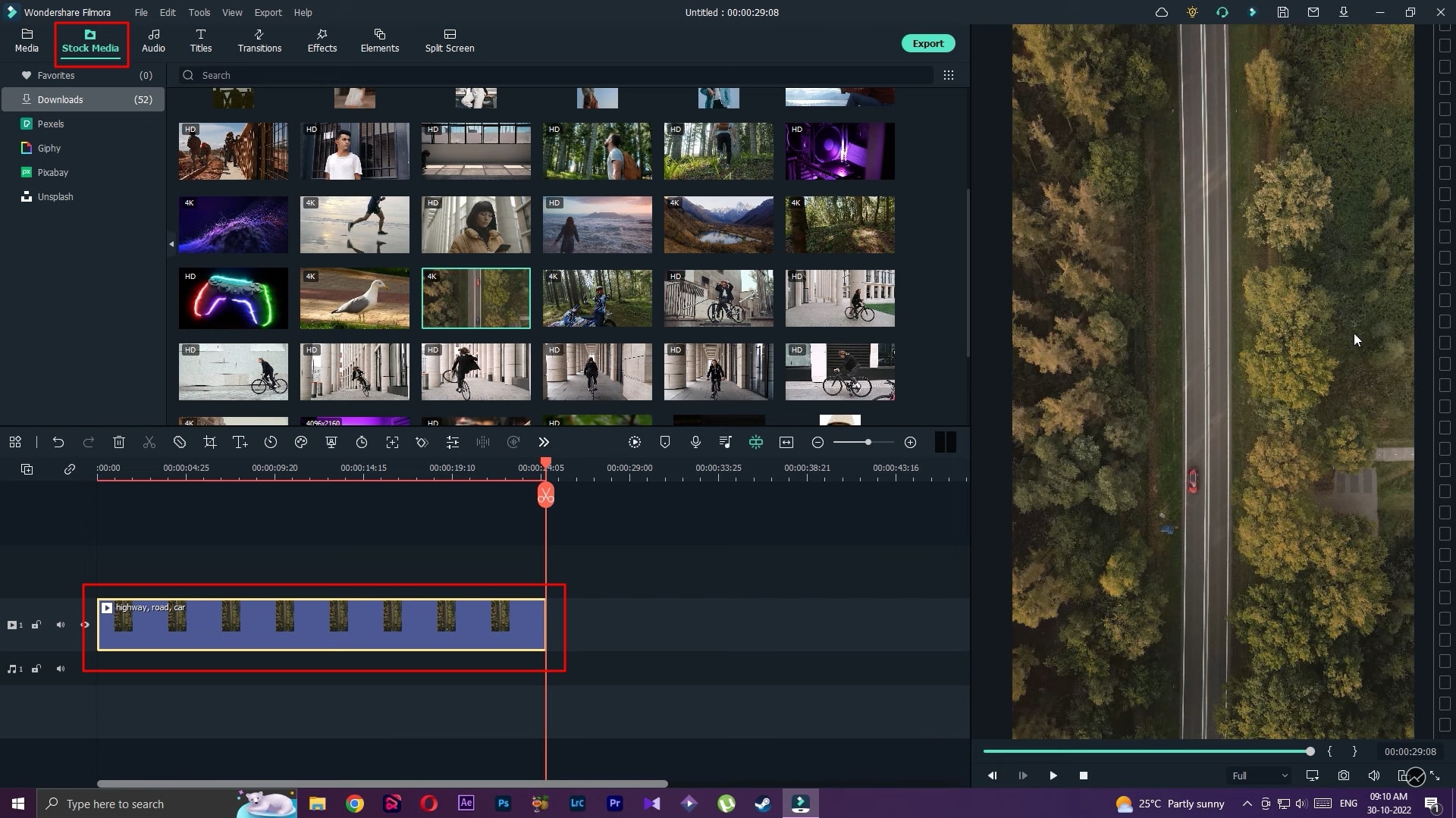Select the highway, road, car clip on timeline
1456x818 pixels.
coord(322,625)
